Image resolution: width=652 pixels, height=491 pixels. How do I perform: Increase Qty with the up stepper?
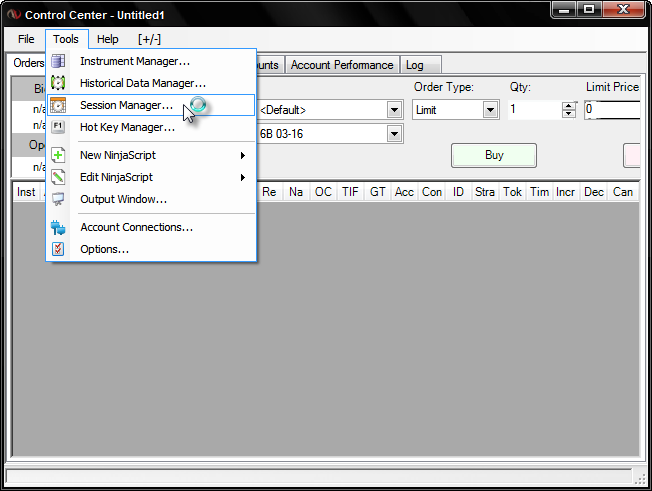click(568, 106)
